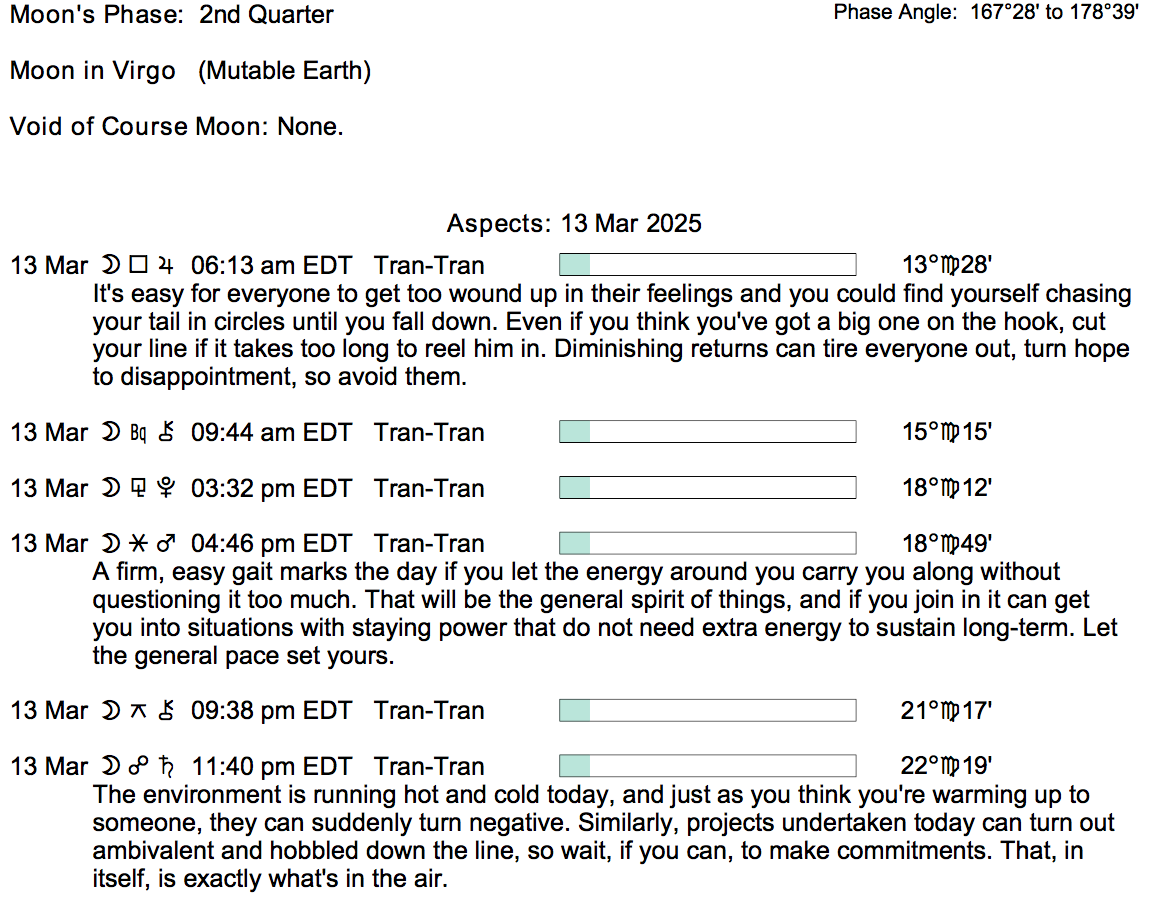1154x906 pixels.
Task: Click the strength bar for the 11:40 pm aspect
Action: click(707, 766)
